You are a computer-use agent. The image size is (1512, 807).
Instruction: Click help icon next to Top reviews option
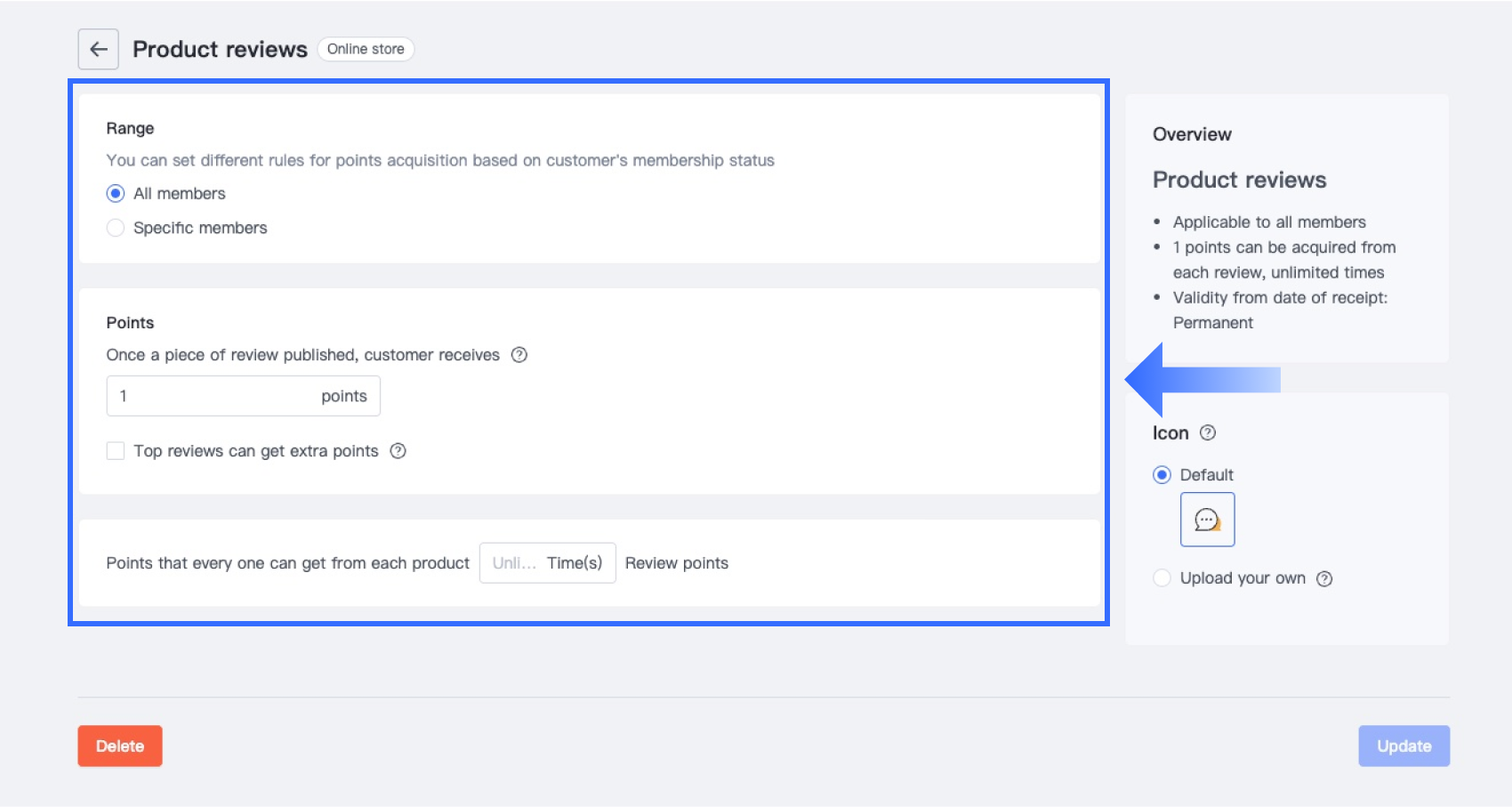(398, 451)
